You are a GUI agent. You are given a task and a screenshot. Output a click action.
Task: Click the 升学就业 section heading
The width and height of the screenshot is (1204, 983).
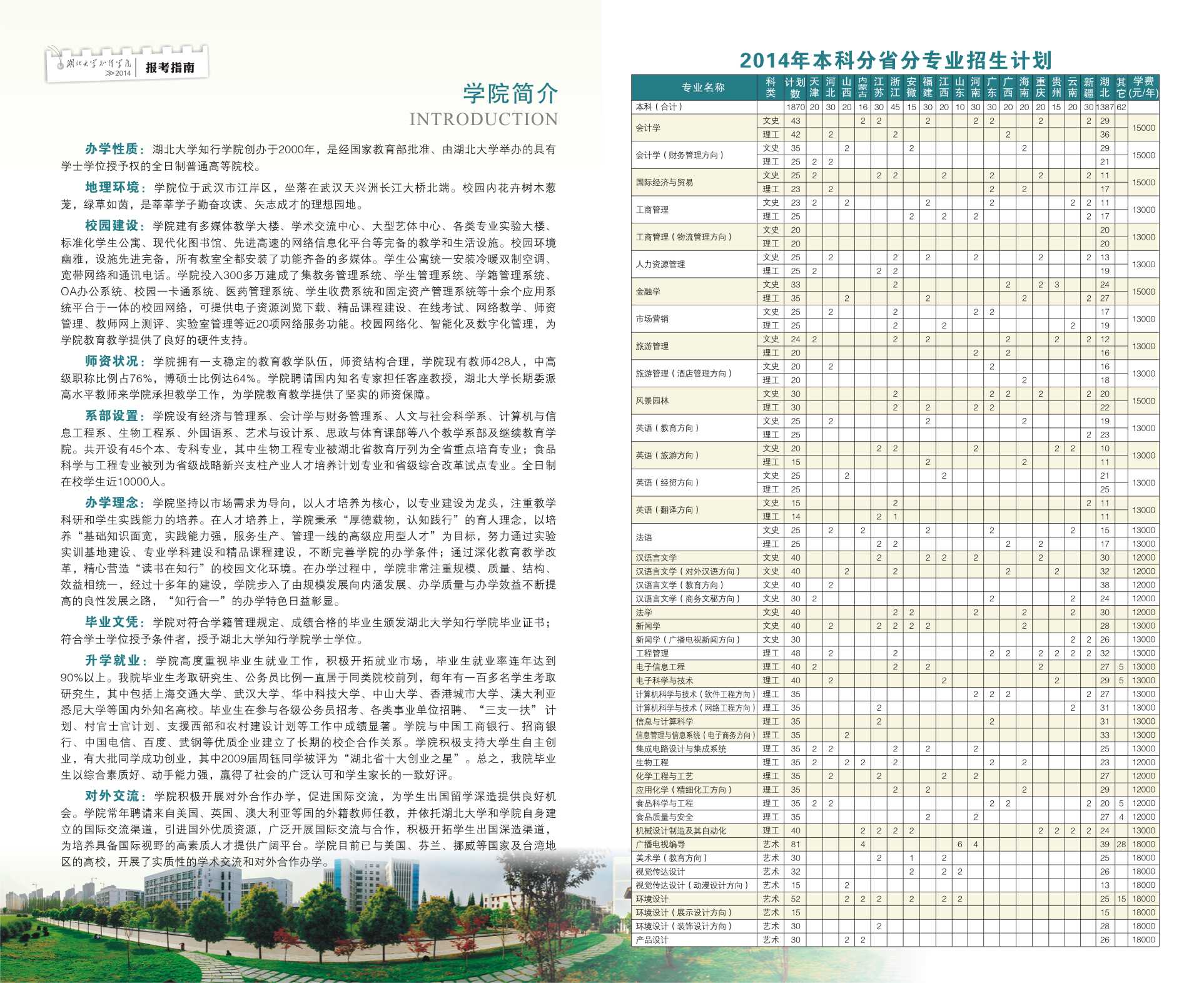pos(113,660)
